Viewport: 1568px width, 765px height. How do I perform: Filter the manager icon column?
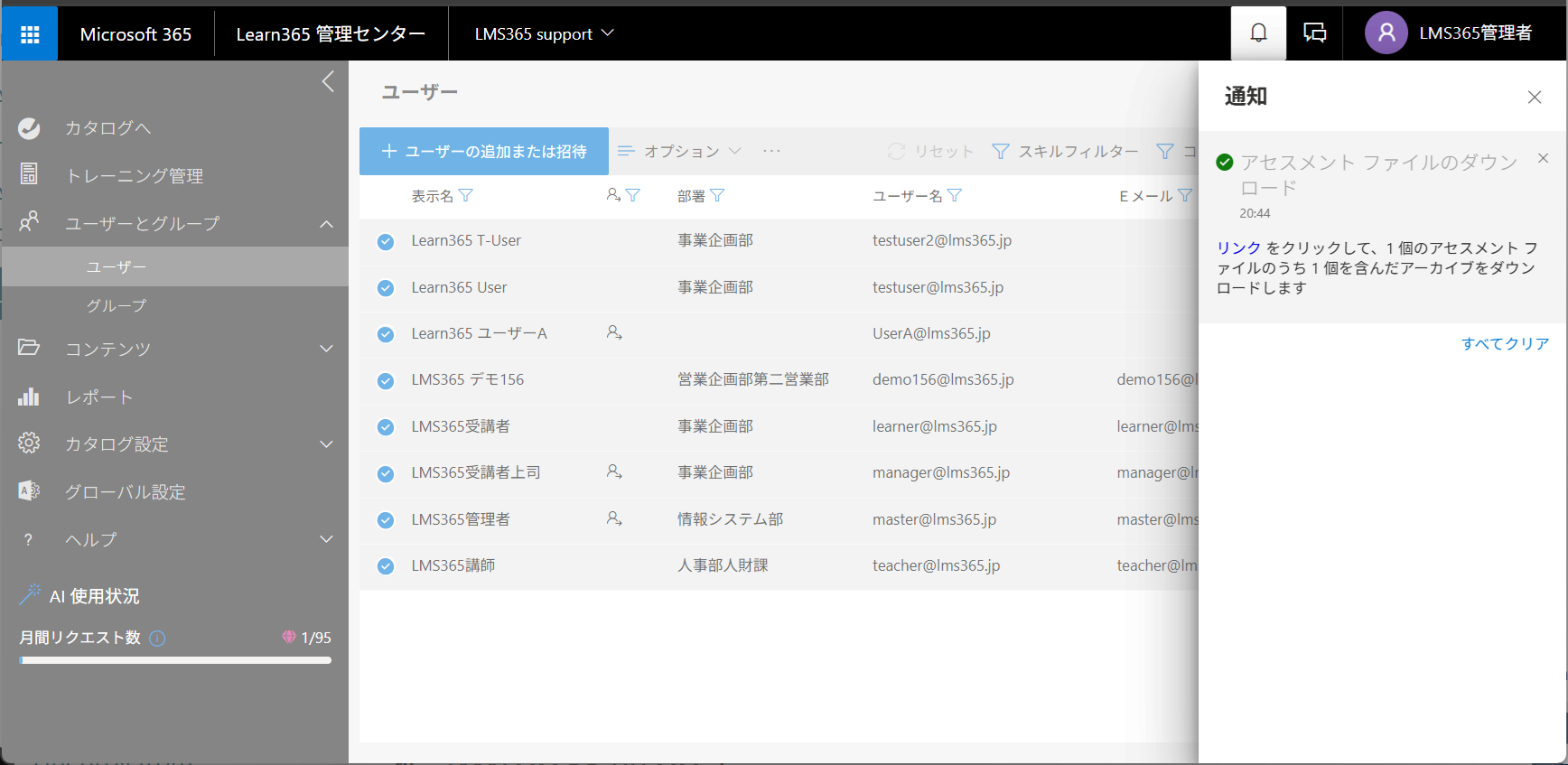click(632, 195)
